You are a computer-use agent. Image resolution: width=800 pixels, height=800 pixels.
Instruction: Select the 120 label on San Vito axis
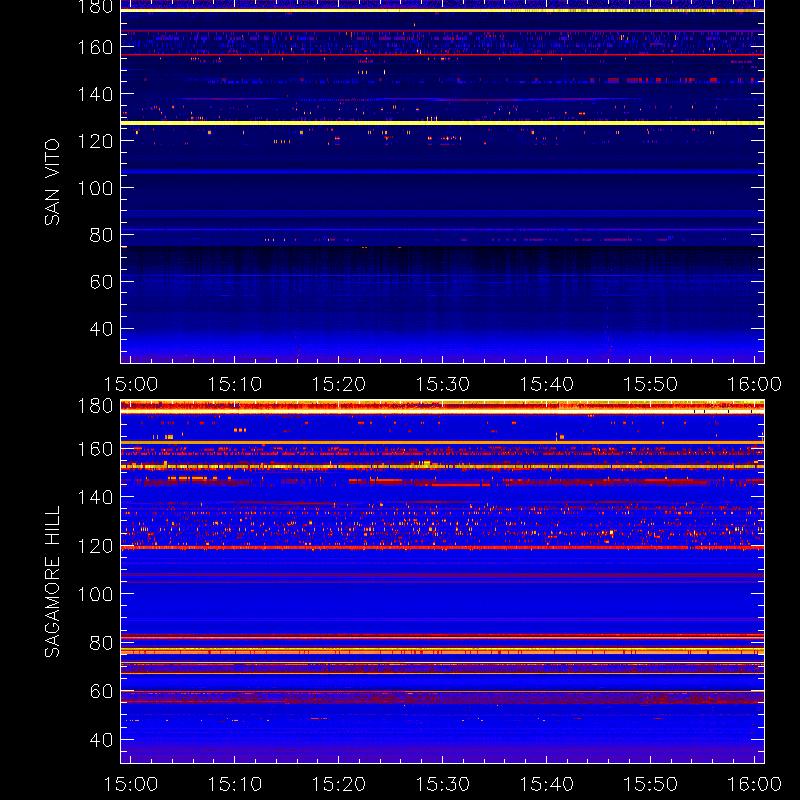(95, 141)
